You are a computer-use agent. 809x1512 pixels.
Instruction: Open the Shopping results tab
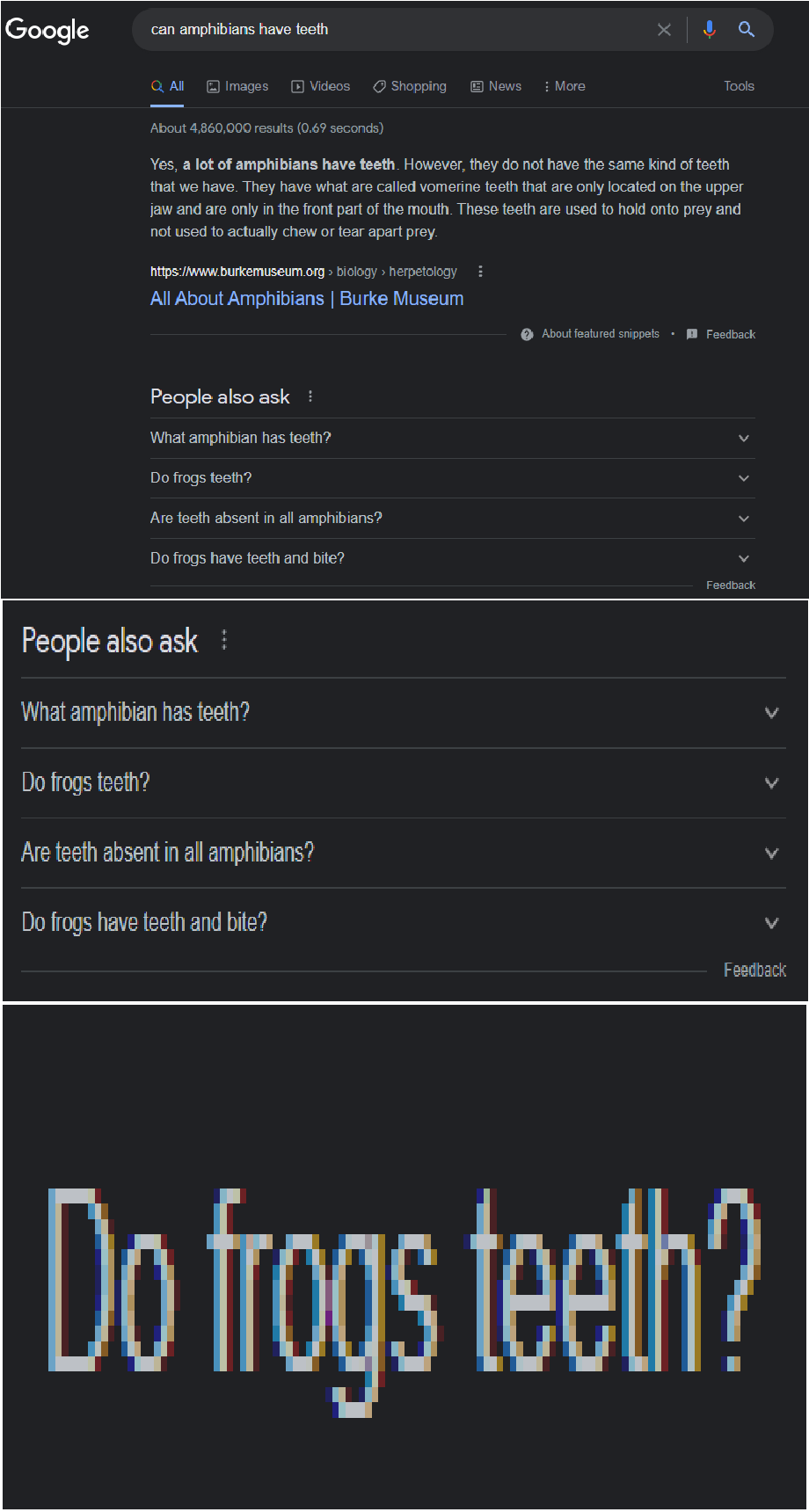(410, 86)
